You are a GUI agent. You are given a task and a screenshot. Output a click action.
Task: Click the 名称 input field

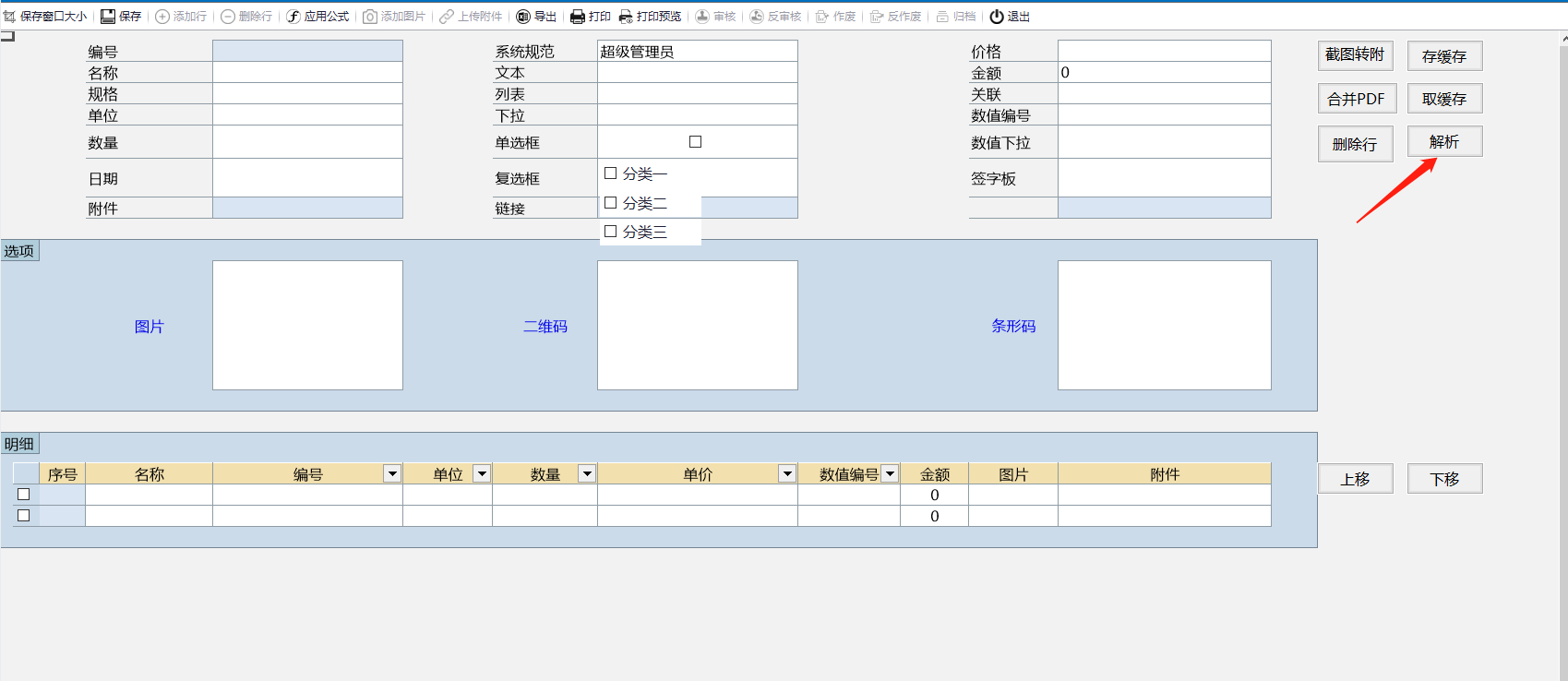[x=307, y=73]
